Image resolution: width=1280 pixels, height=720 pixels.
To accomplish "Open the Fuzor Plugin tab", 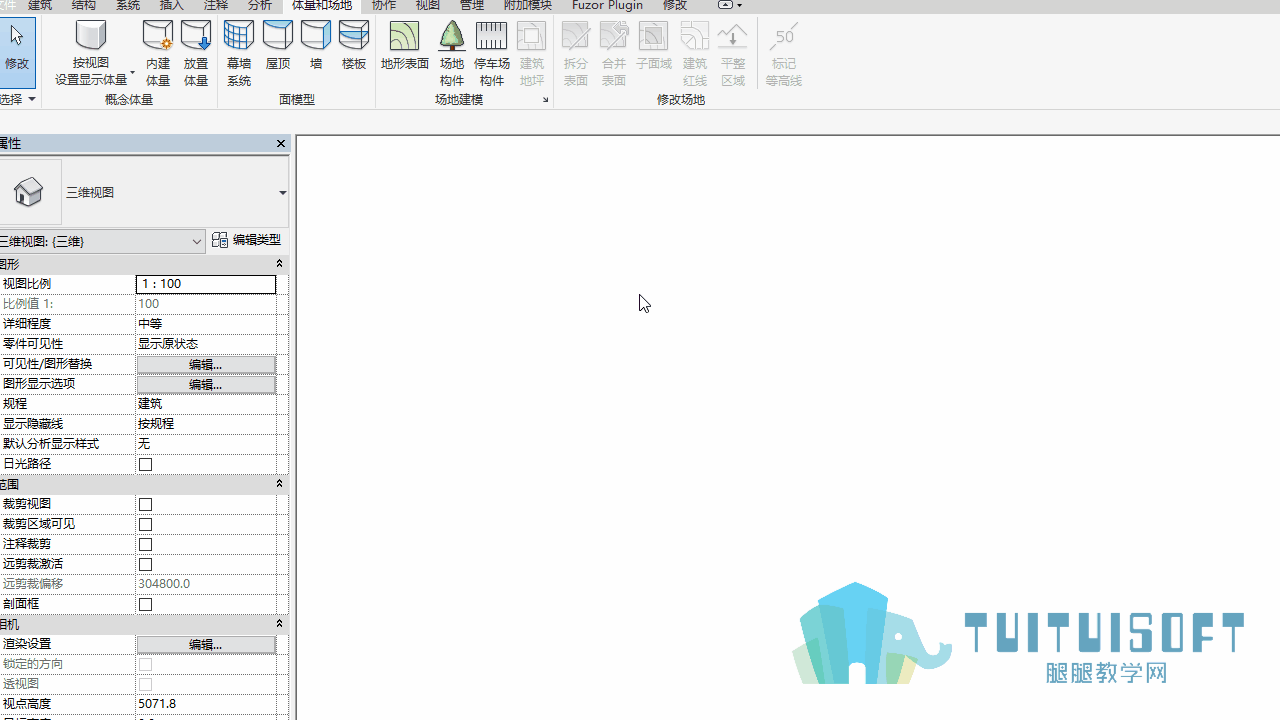I will click(x=607, y=5).
